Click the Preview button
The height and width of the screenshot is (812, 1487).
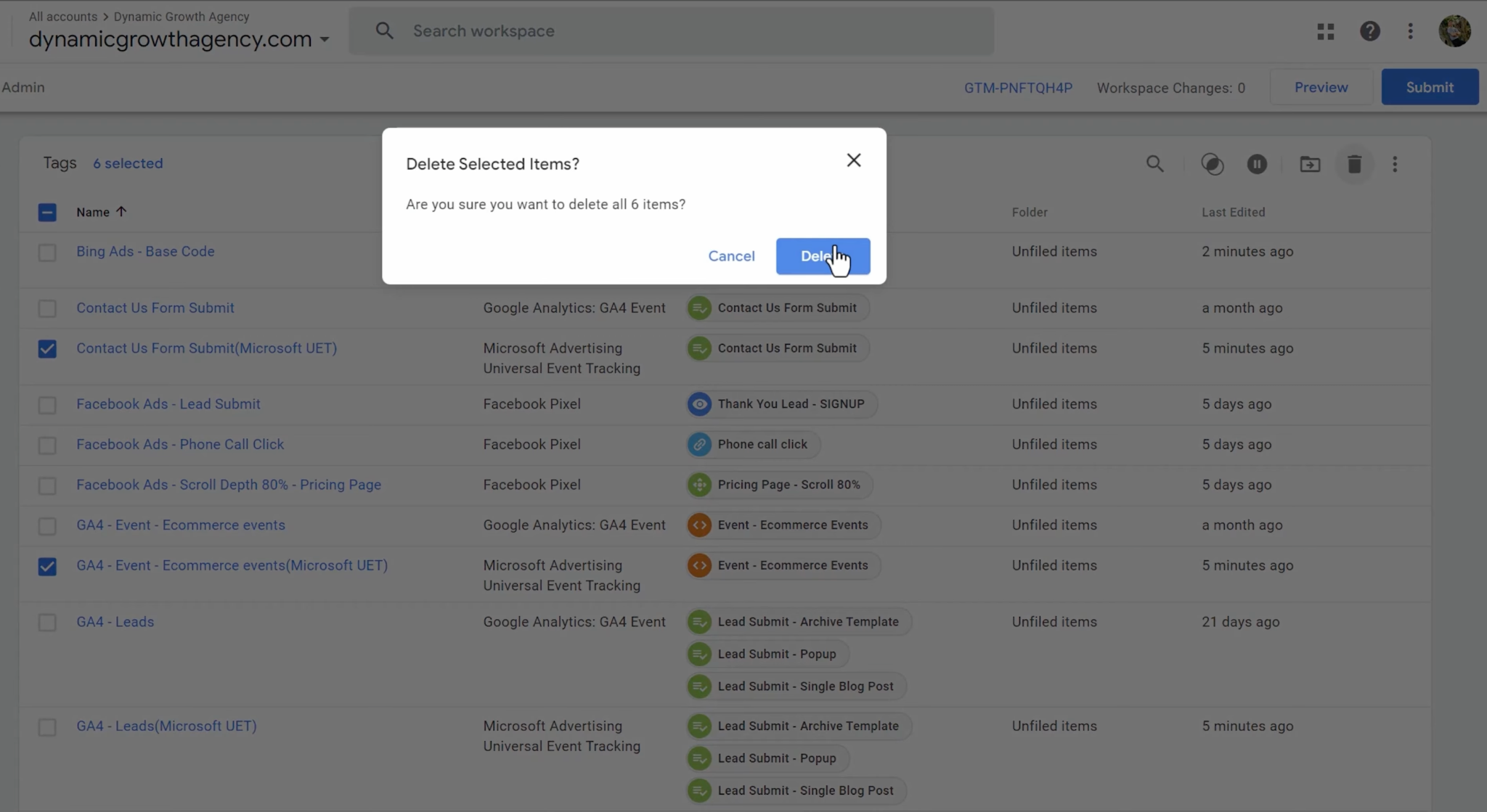1321,87
